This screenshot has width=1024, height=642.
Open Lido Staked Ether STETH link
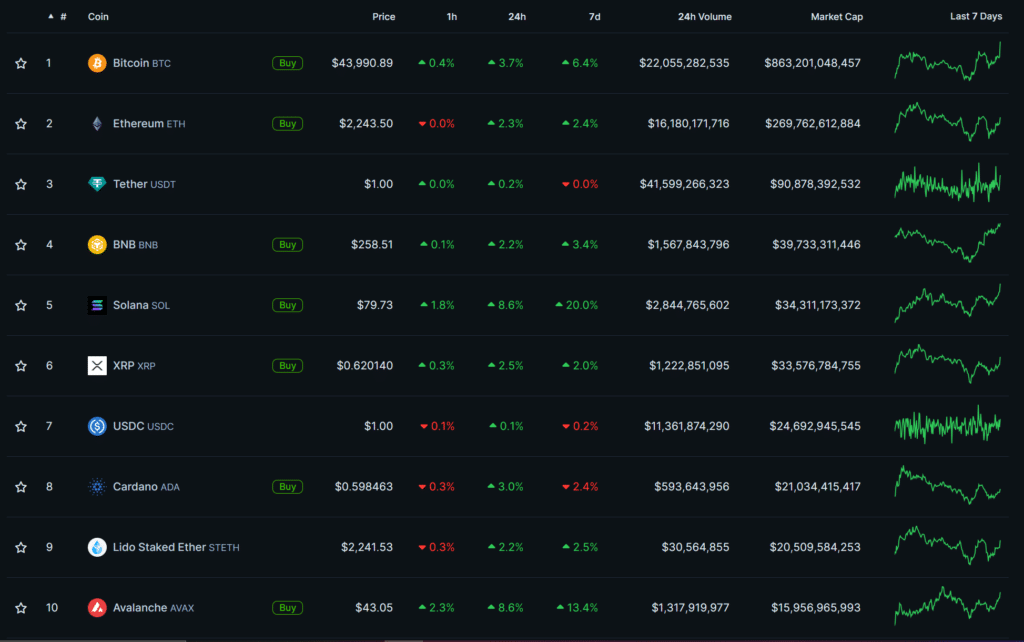(176, 547)
